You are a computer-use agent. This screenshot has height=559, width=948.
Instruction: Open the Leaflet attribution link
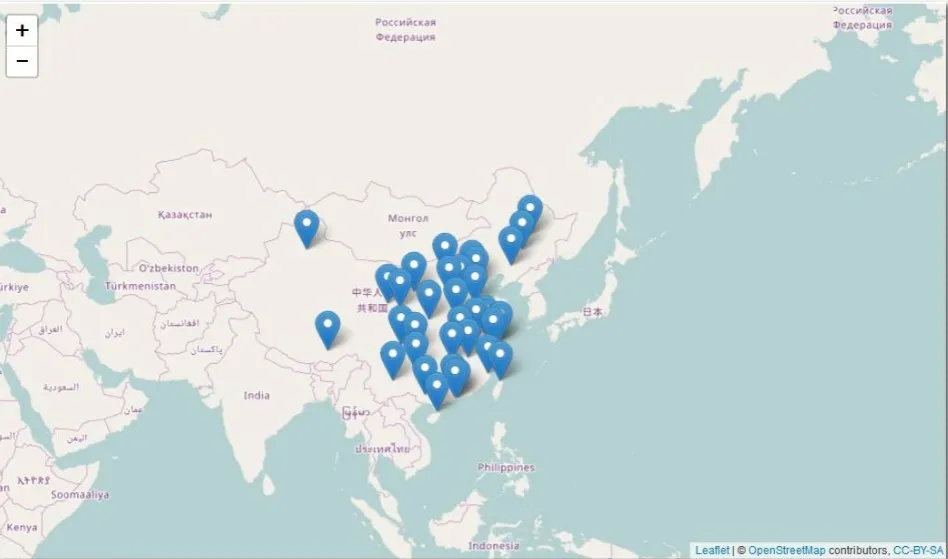click(x=713, y=550)
